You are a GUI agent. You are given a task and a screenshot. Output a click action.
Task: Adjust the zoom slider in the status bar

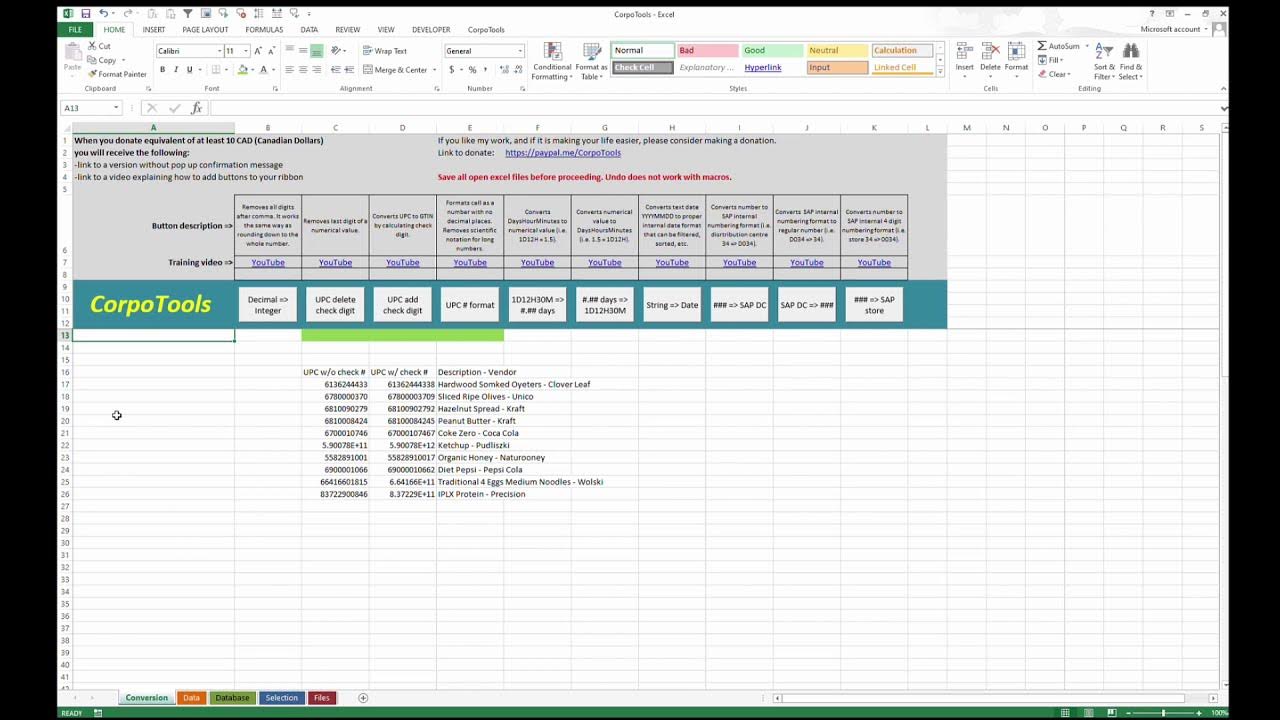tap(1163, 713)
